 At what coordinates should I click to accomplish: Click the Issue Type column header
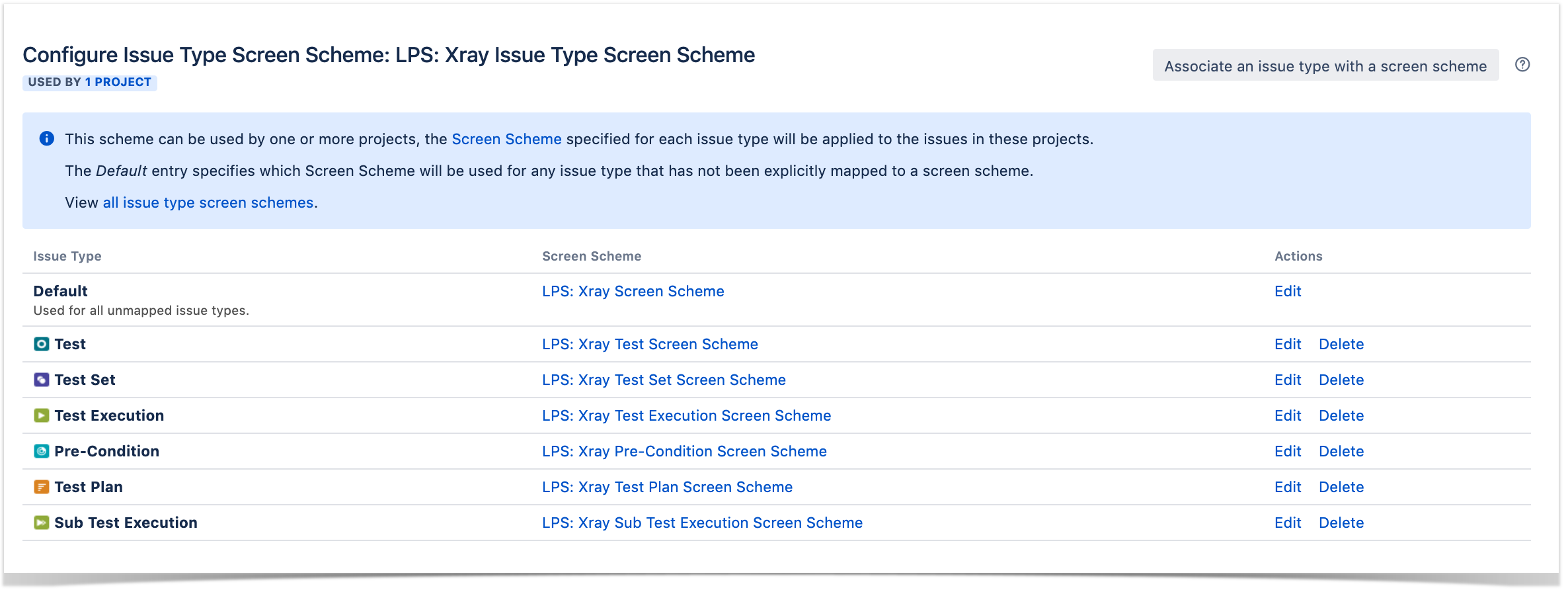pyautogui.click(x=67, y=256)
